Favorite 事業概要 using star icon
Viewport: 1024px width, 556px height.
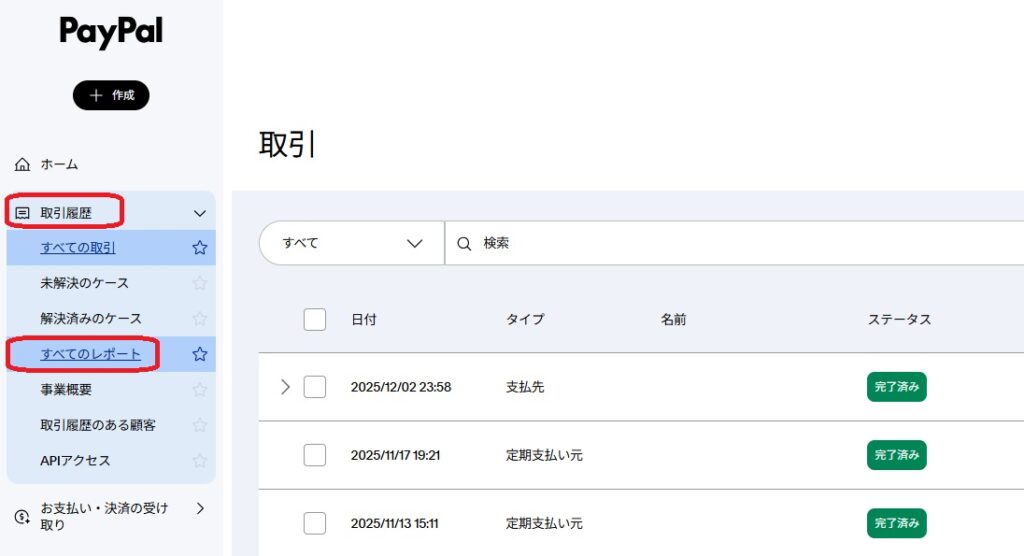point(199,390)
